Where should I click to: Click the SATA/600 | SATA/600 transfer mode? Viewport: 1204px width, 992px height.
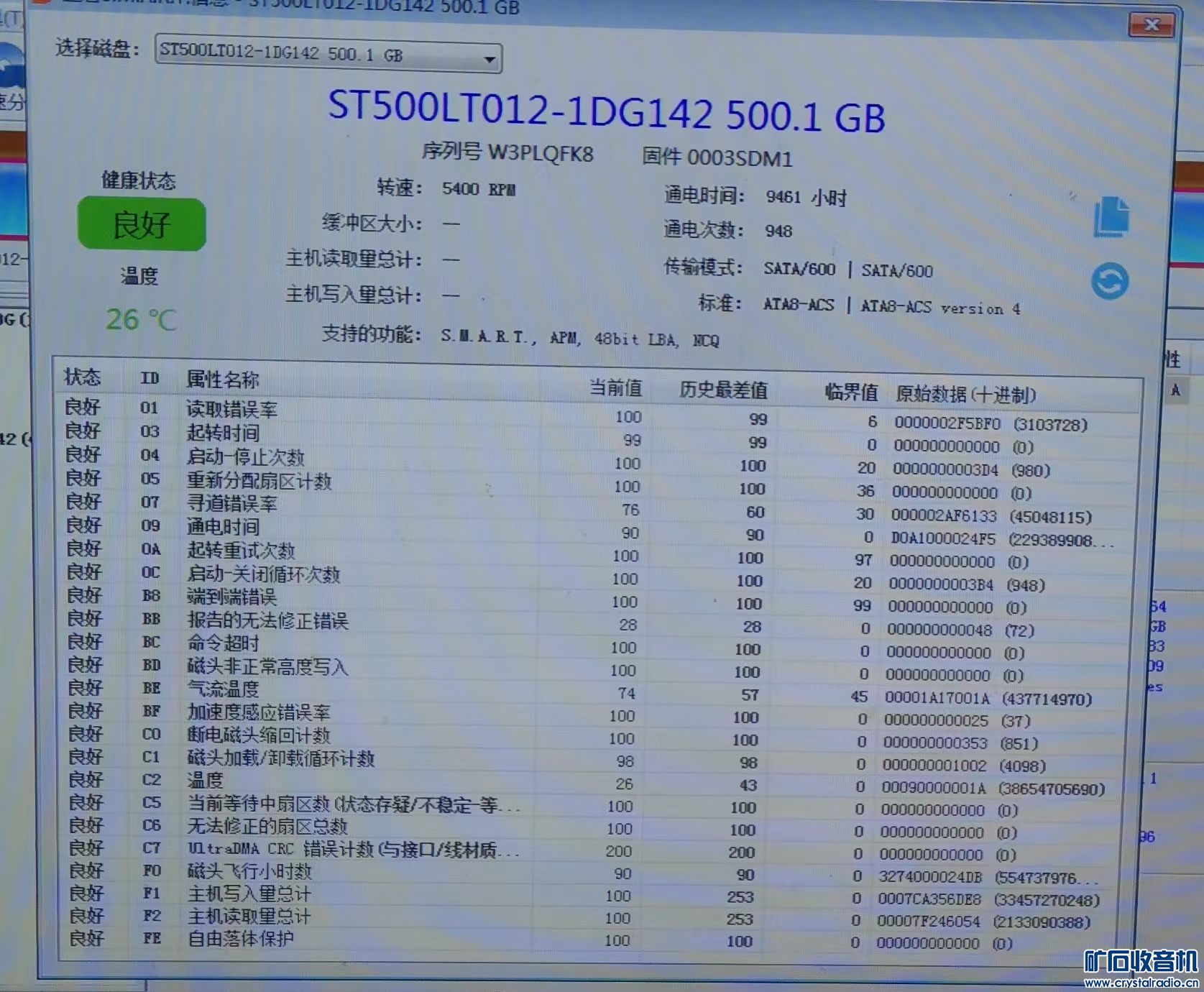pyautogui.click(x=848, y=270)
